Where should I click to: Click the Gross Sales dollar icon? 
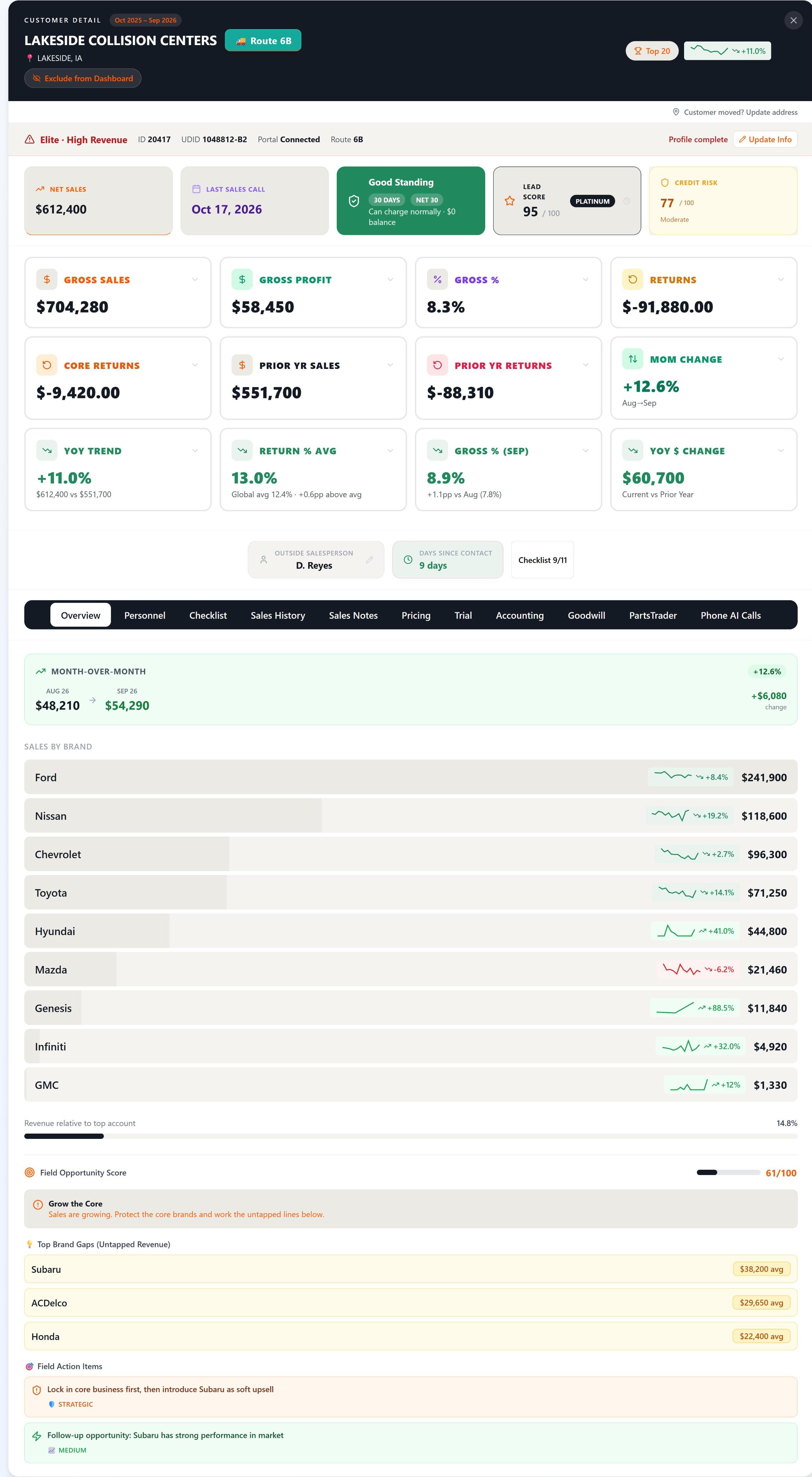(47, 279)
